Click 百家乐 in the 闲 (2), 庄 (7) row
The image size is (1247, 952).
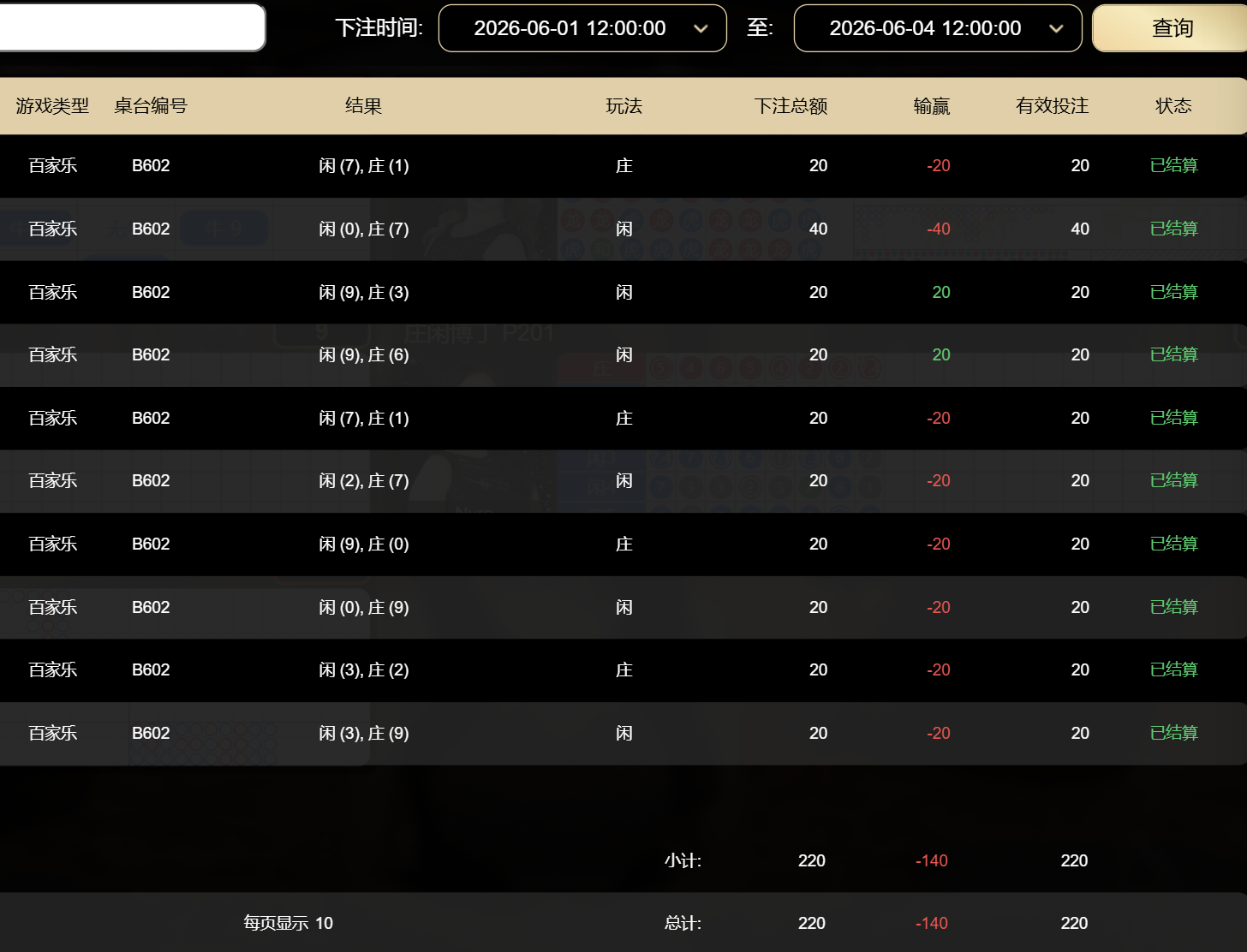pyautogui.click(x=53, y=480)
